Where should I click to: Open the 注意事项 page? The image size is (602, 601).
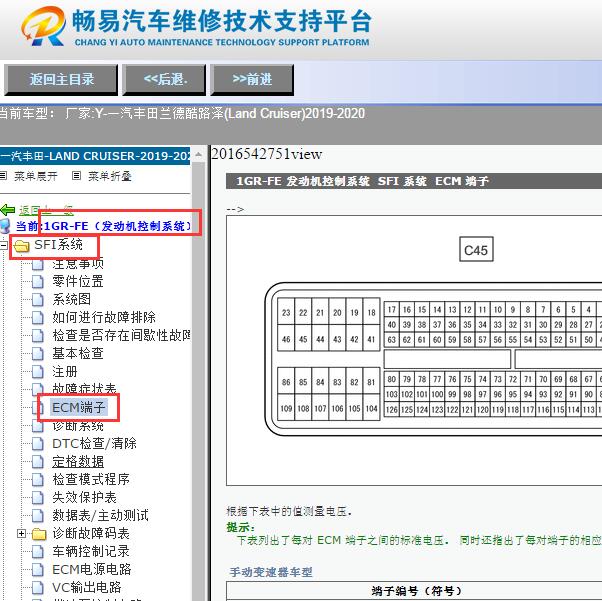tap(78, 263)
